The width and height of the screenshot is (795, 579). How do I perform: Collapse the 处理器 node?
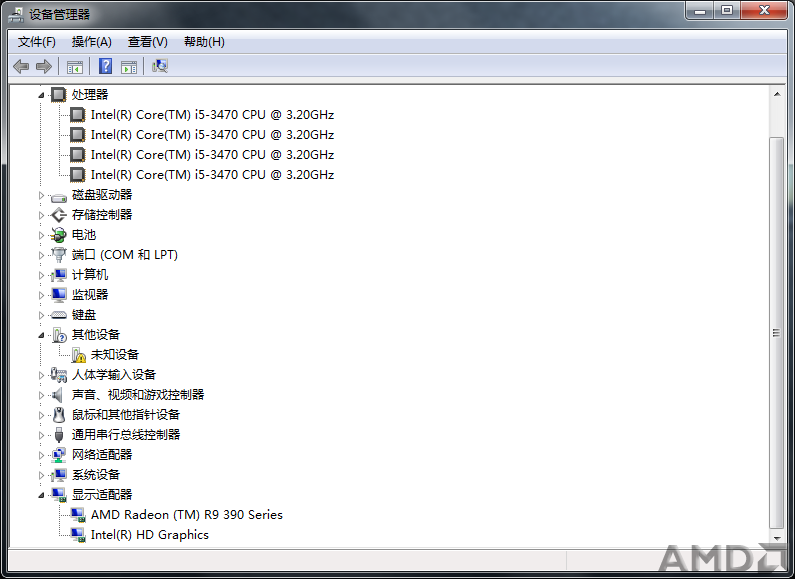coord(41,95)
